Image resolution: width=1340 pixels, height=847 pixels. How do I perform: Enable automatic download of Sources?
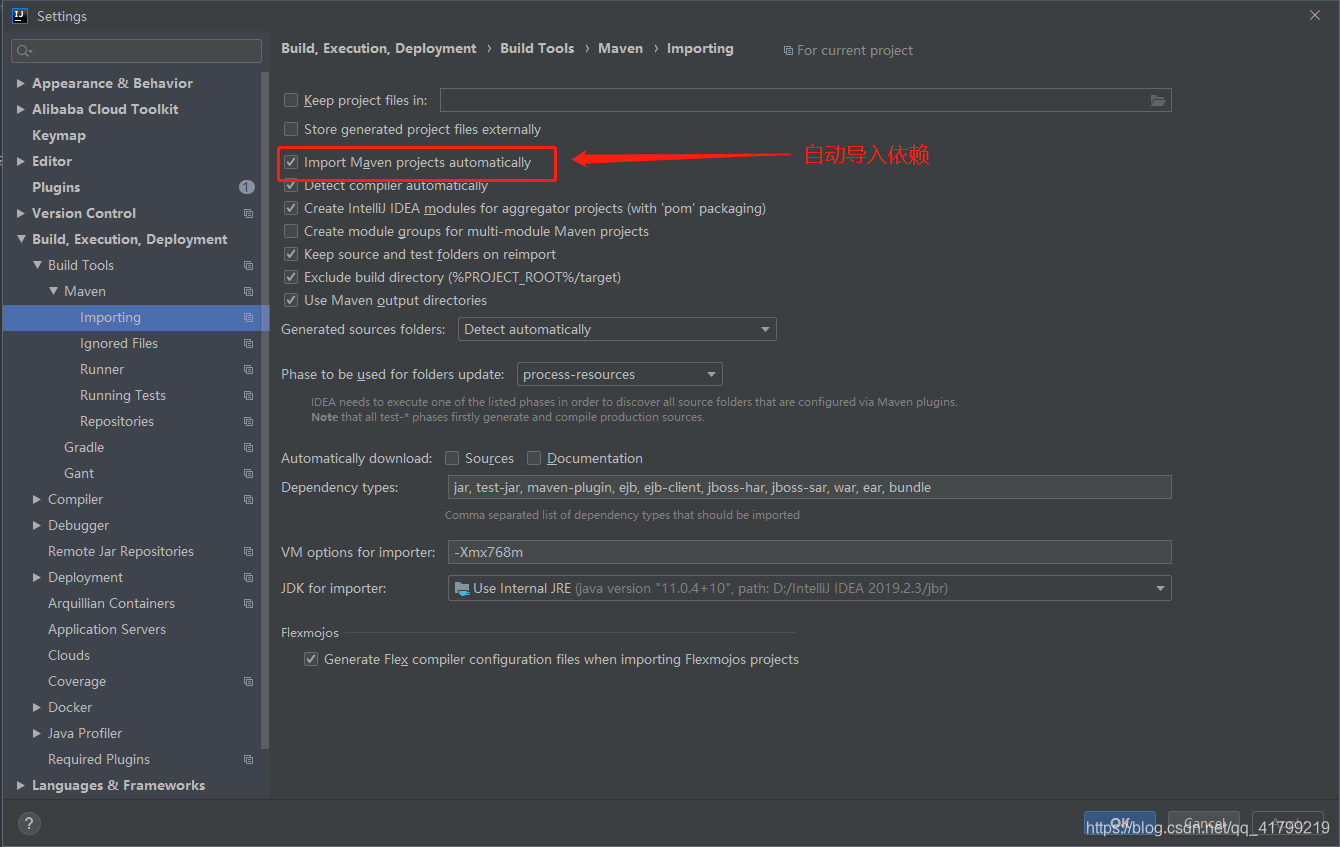[452, 458]
